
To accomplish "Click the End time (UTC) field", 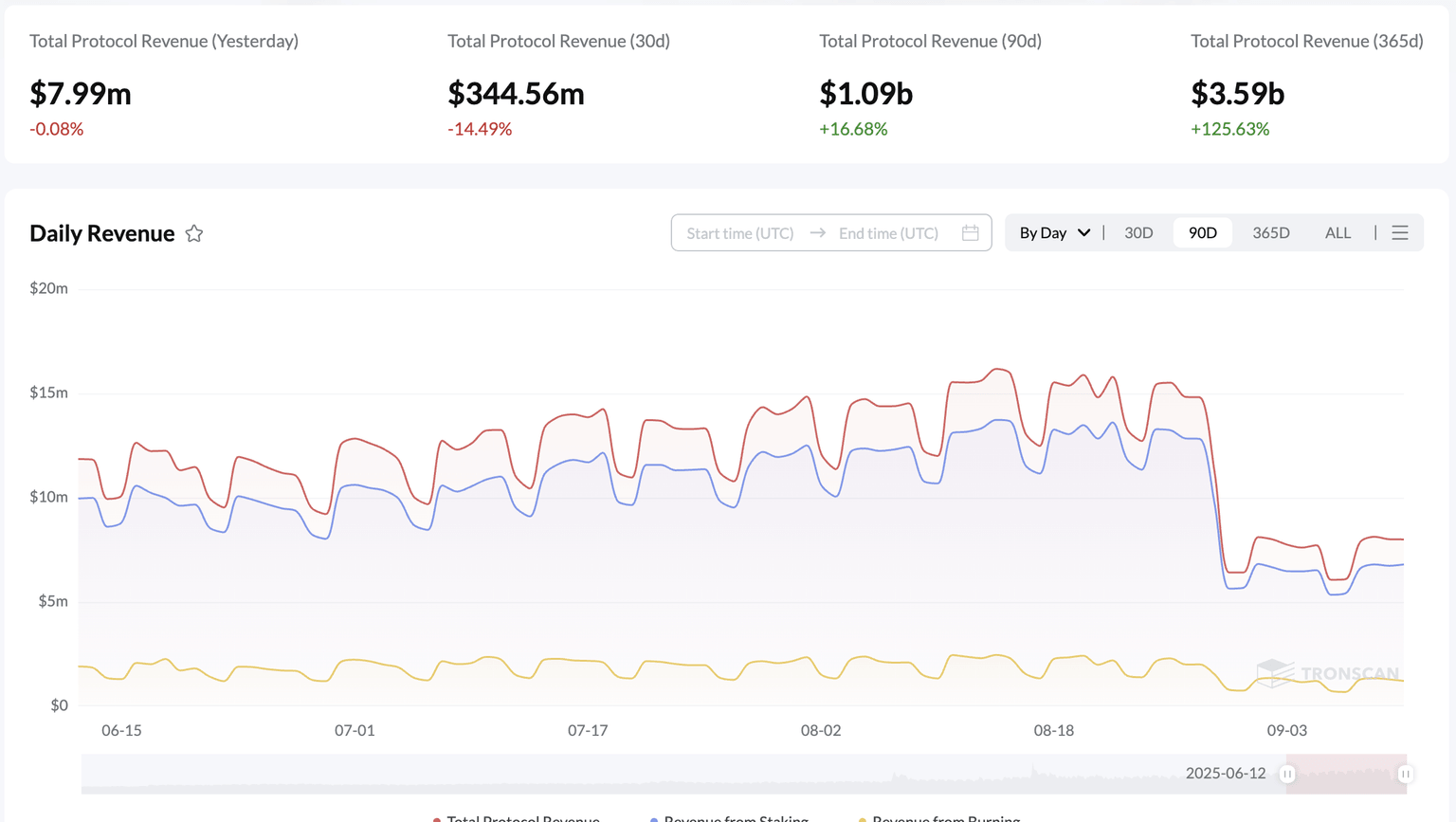I will (888, 233).
